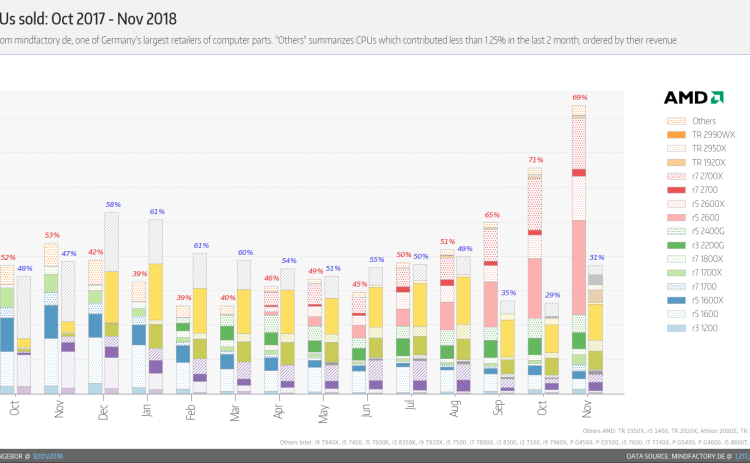Click the Feb month axis label

point(190,412)
